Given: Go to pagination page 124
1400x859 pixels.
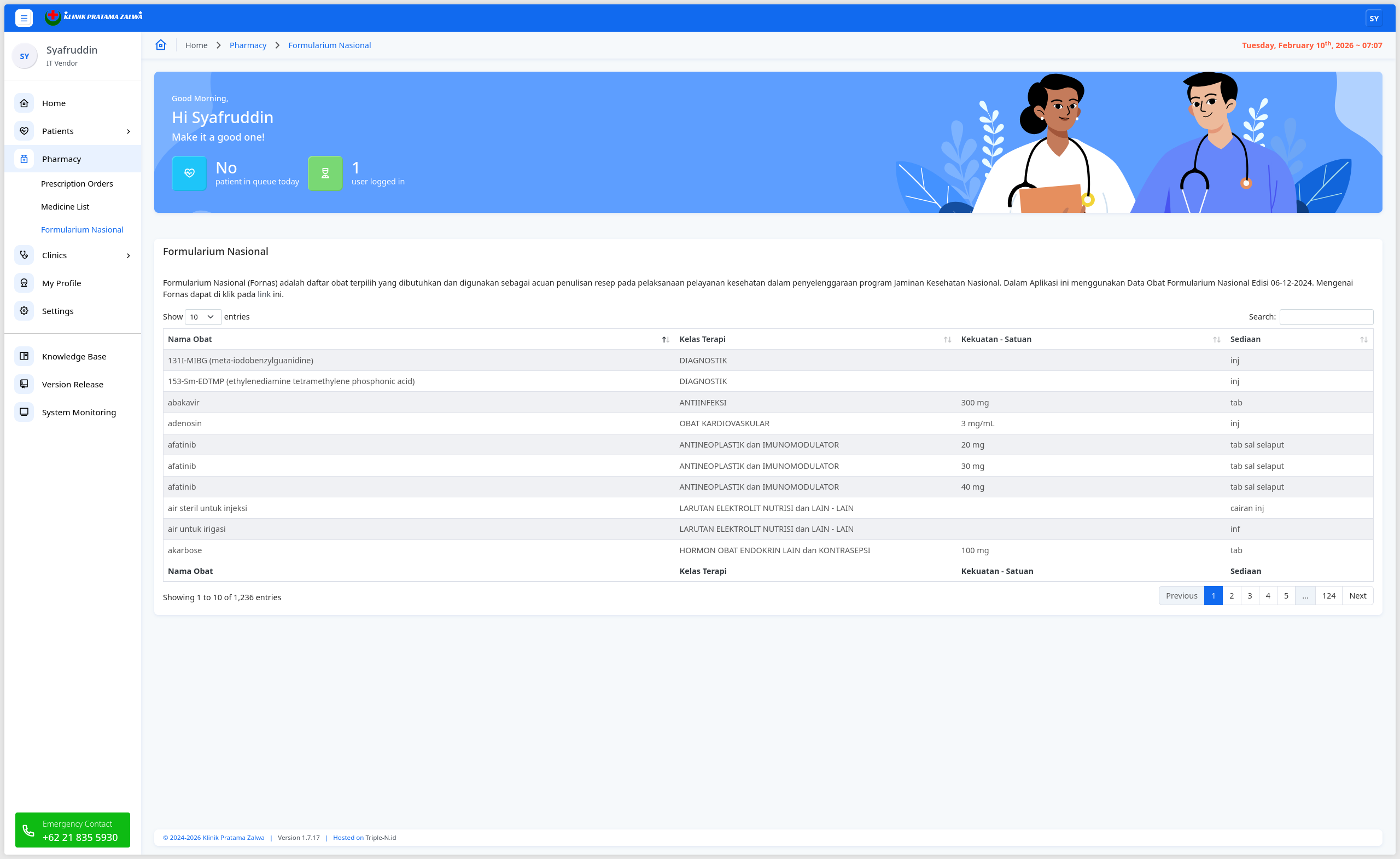Looking at the screenshot, I should (1328, 595).
